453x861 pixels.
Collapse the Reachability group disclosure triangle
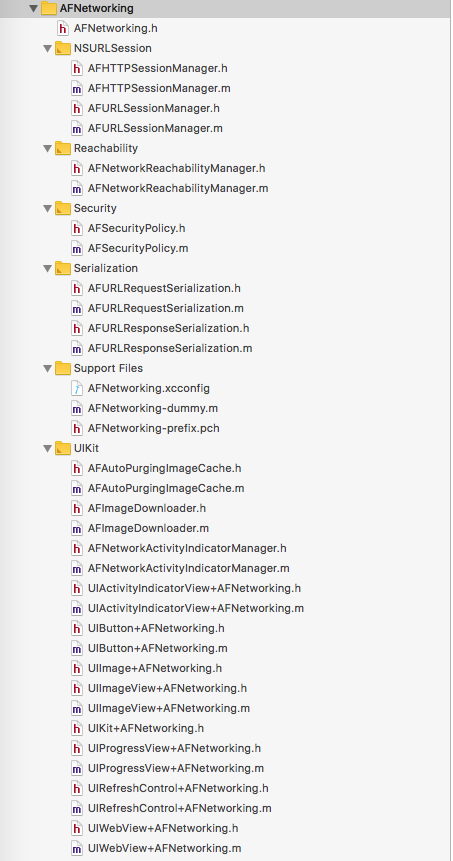[47, 149]
